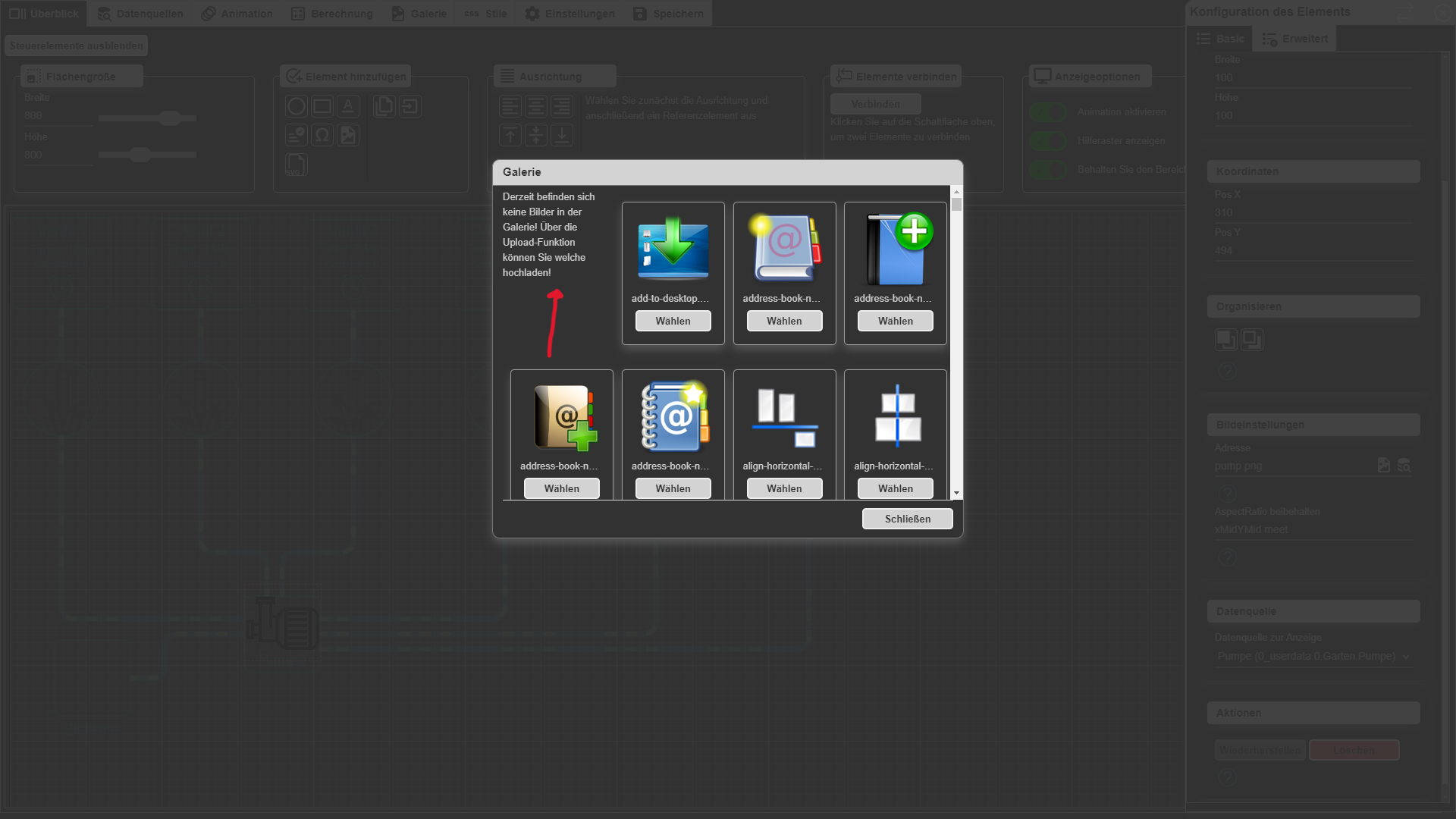Click the align top icon in Ausrichtung
Image resolution: width=1456 pixels, height=819 pixels.
tap(510, 135)
